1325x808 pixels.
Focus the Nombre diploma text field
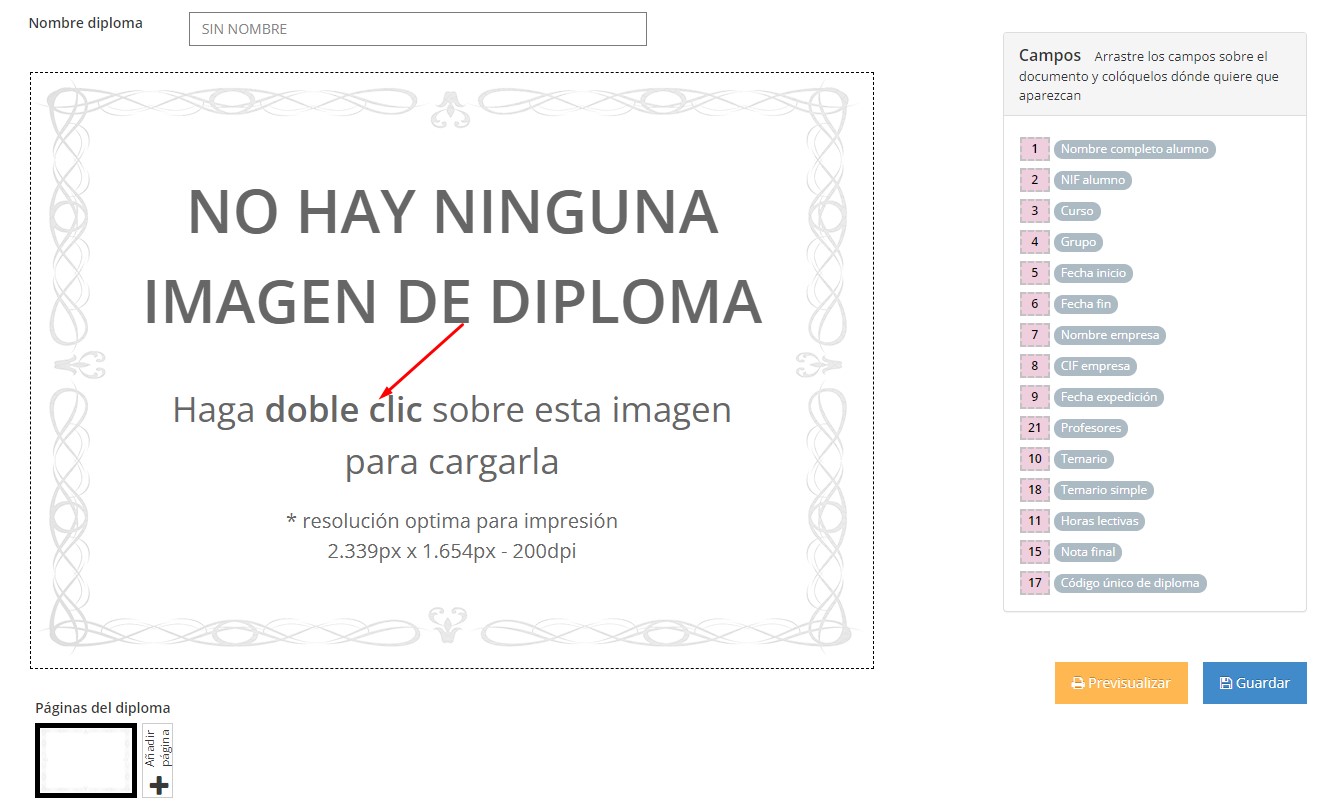[418, 29]
